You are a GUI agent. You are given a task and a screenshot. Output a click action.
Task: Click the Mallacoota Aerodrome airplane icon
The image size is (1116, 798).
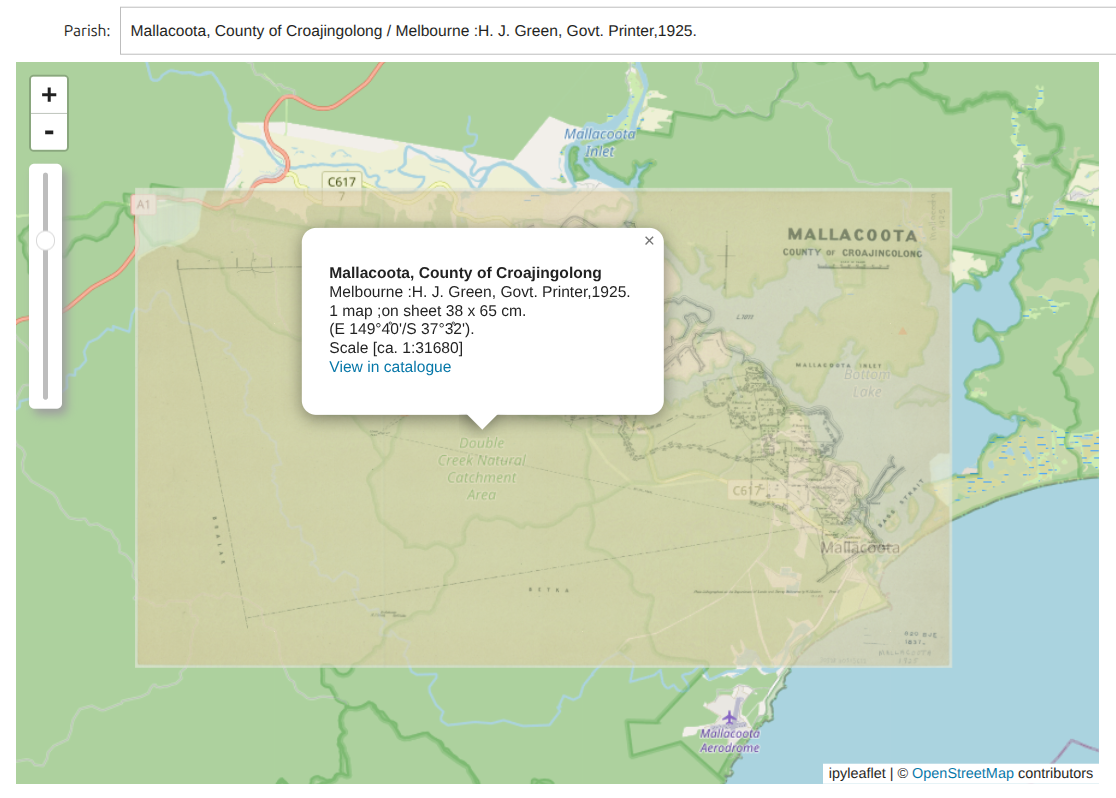730,718
